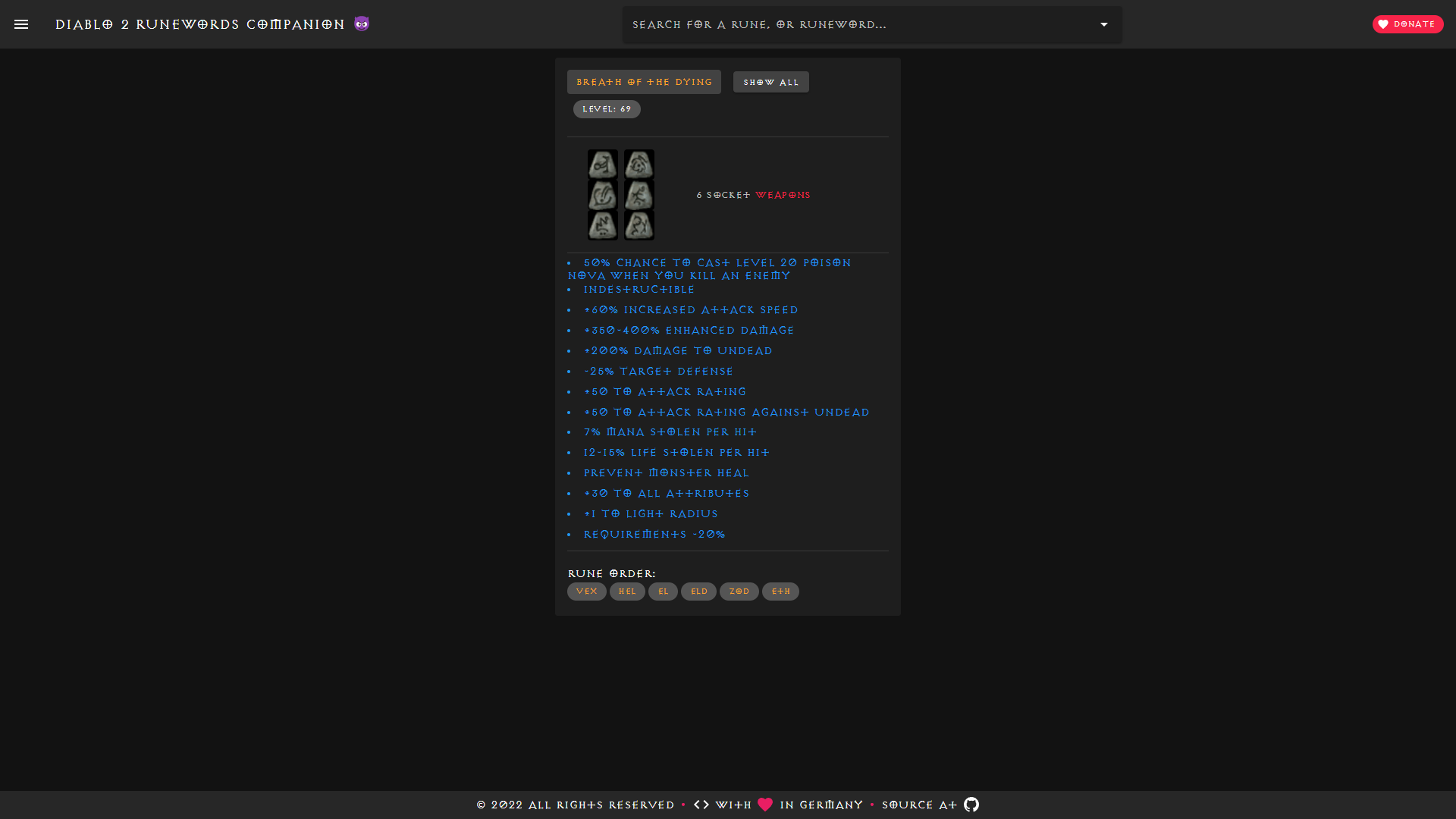
Task: Click the Diablo 2 Runewords Companion title
Action: click(200, 24)
